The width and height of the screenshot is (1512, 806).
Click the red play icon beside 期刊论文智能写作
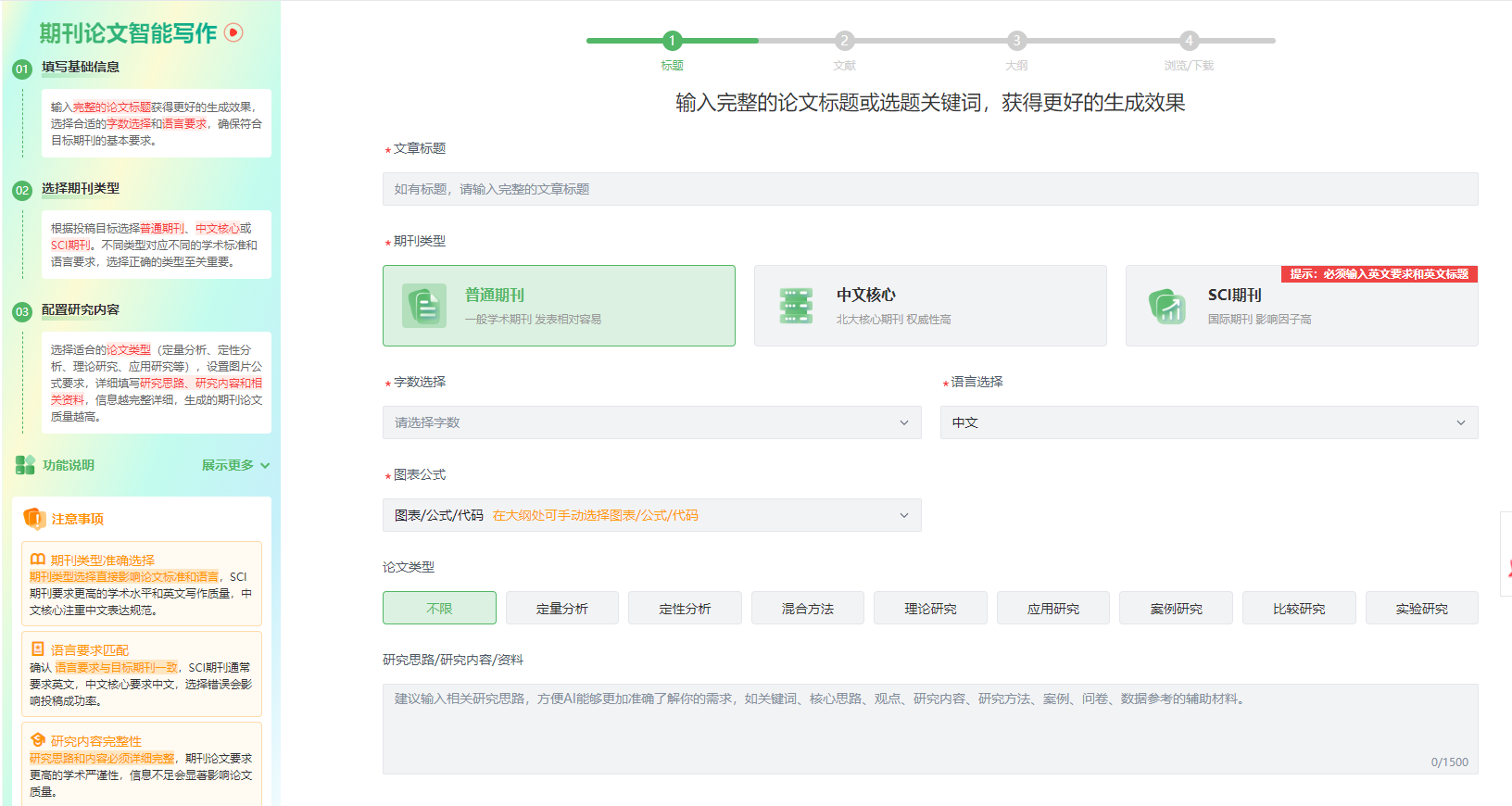[234, 32]
